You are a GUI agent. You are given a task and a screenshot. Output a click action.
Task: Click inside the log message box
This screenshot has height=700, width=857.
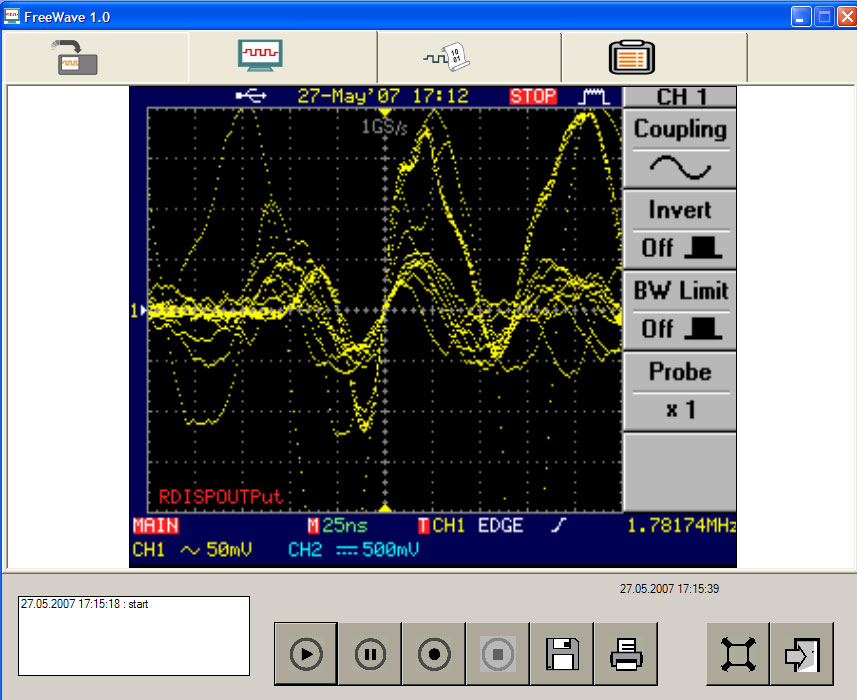click(134, 636)
